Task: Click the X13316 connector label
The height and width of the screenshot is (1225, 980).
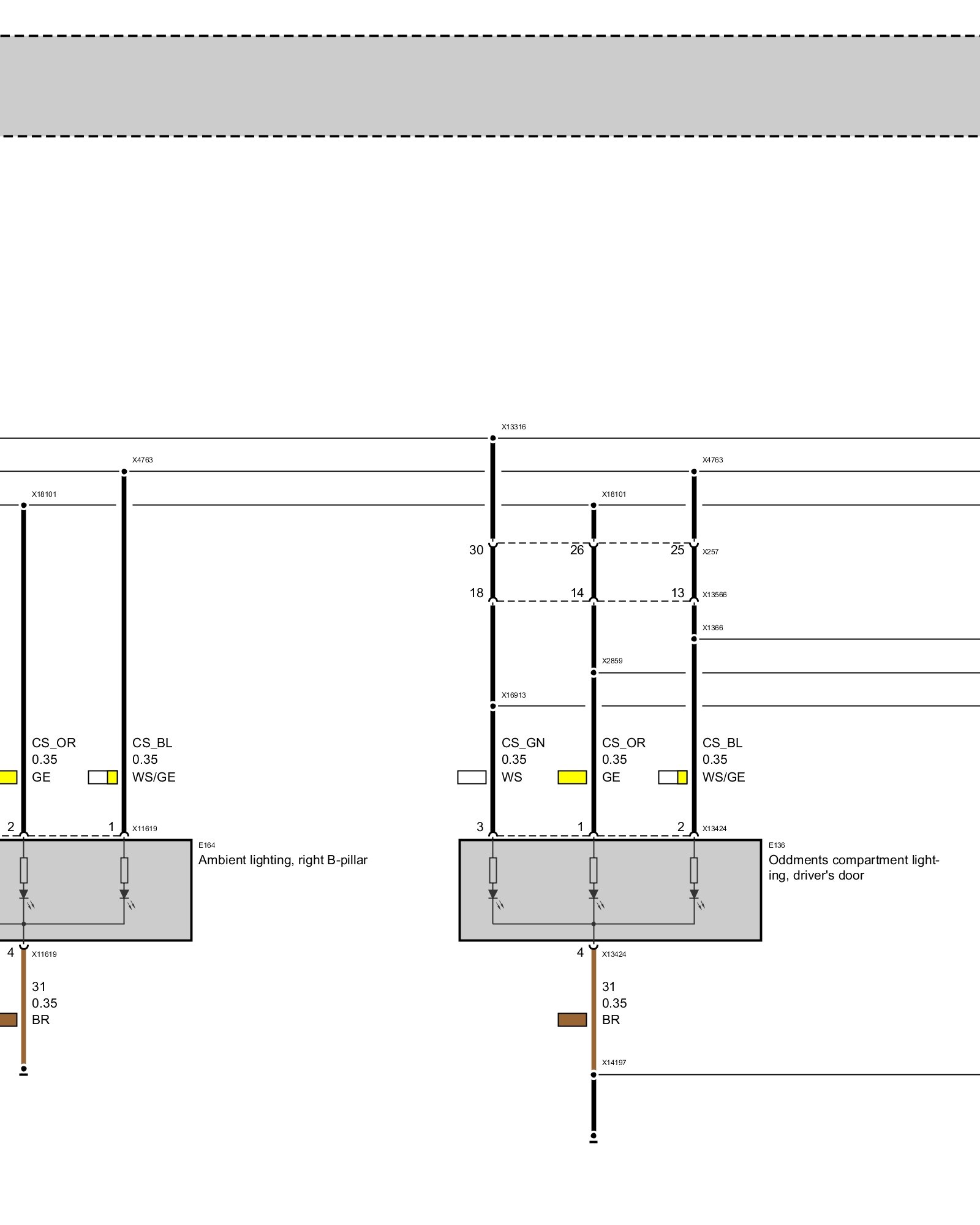Action: tap(513, 427)
